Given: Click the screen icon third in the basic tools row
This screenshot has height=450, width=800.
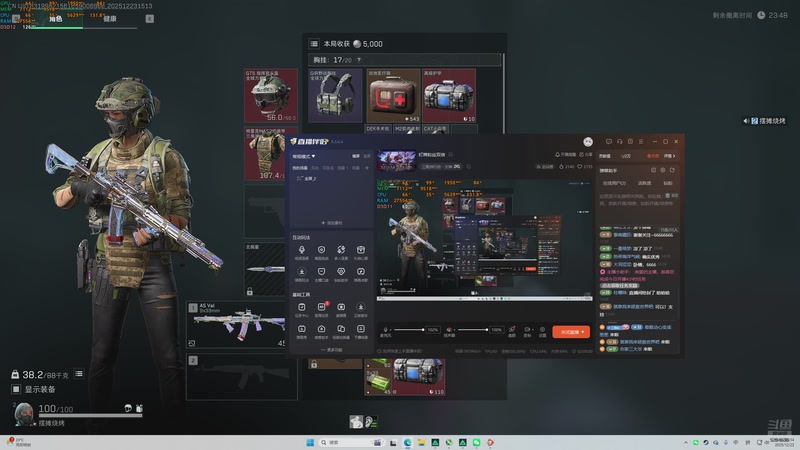Looking at the screenshot, I should (341, 307).
